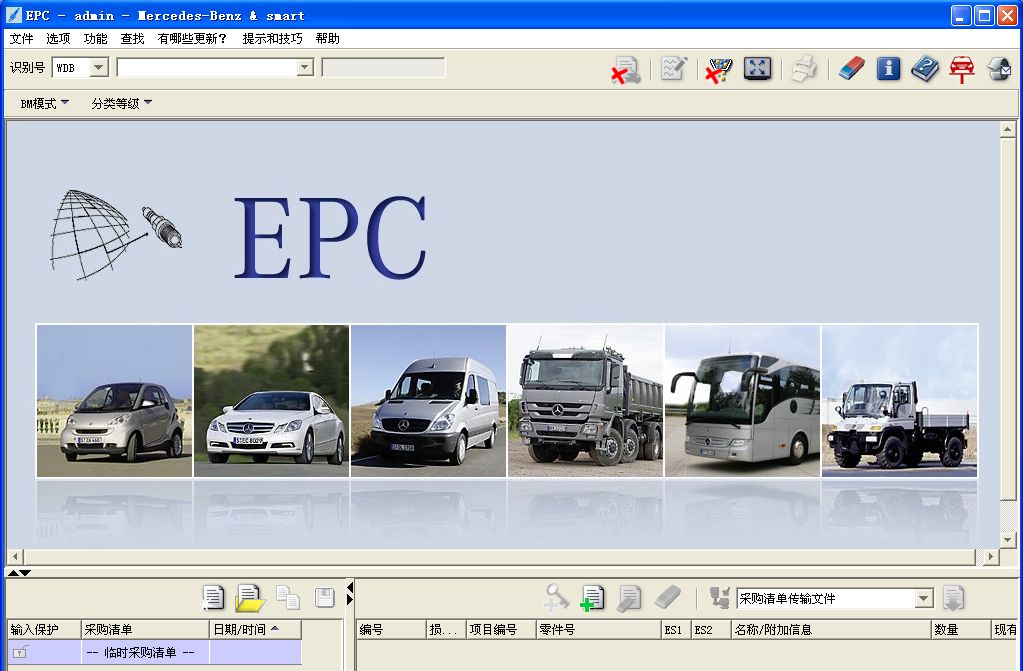
Task: Open the WDB identifier prefix dropdown
Action: 98,68
